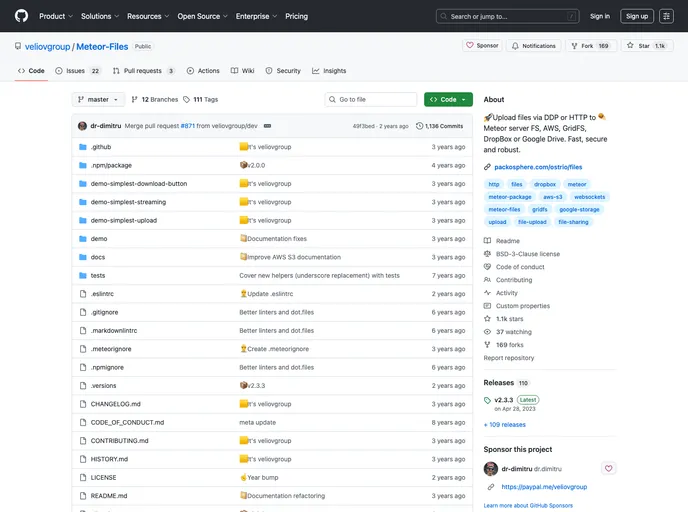
Task: Expand commit message ellipsis button
Action: (x=267, y=126)
